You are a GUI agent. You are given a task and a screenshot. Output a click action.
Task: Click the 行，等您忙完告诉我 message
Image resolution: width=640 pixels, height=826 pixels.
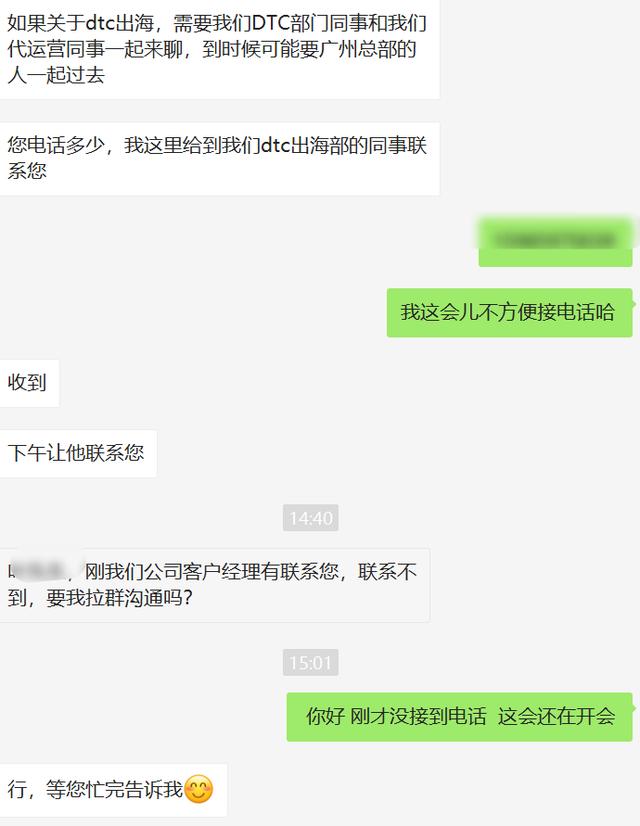tap(113, 790)
